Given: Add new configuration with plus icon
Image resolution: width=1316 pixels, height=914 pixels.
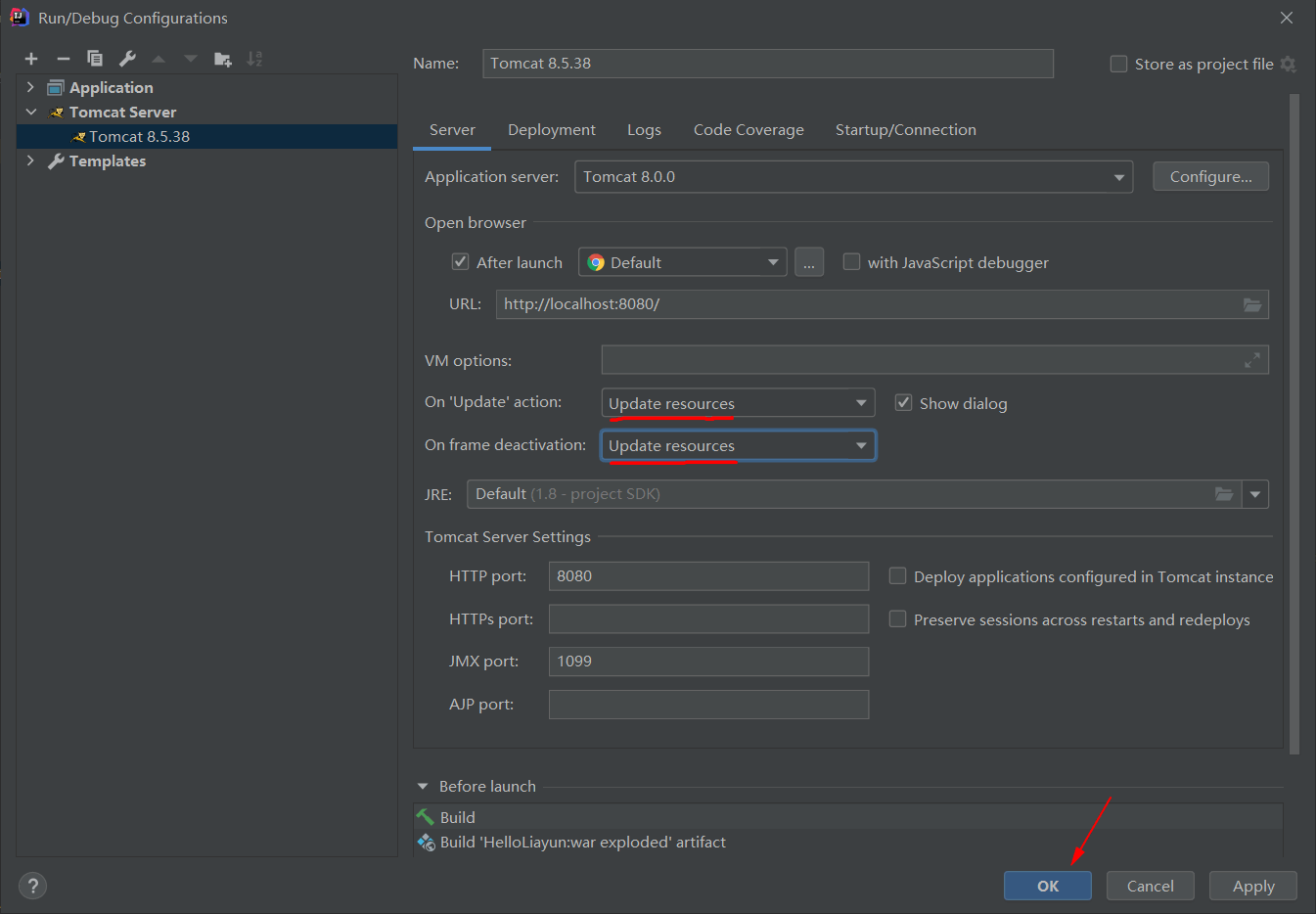Looking at the screenshot, I should pyautogui.click(x=31, y=59).
